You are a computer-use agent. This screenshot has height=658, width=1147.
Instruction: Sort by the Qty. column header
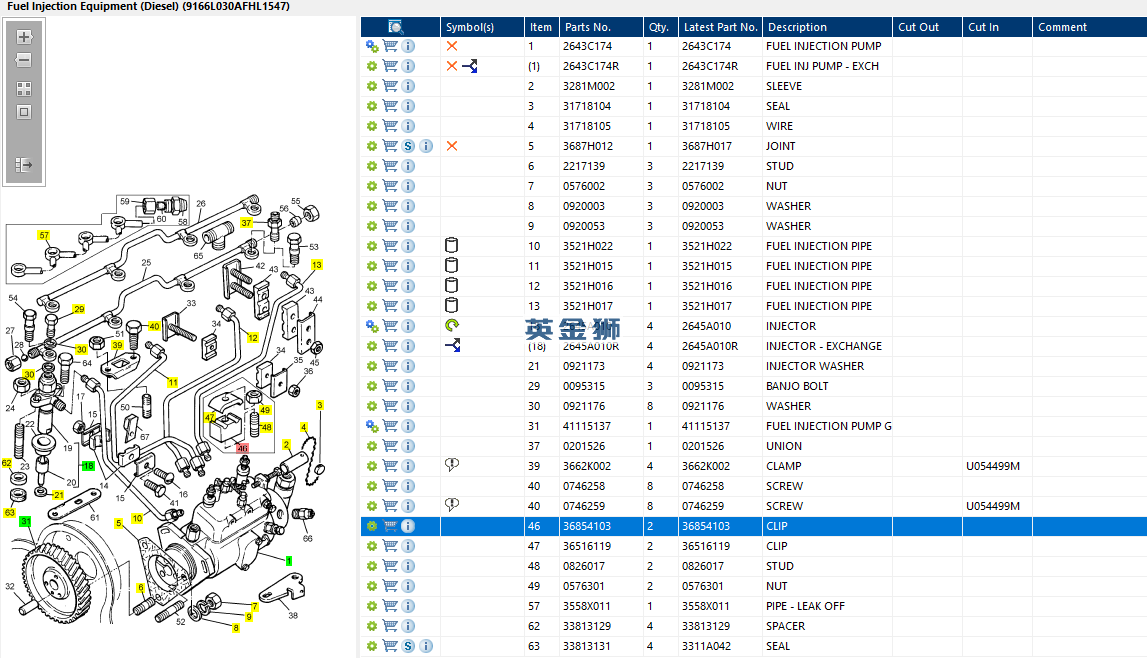click(x=661, y=27)
